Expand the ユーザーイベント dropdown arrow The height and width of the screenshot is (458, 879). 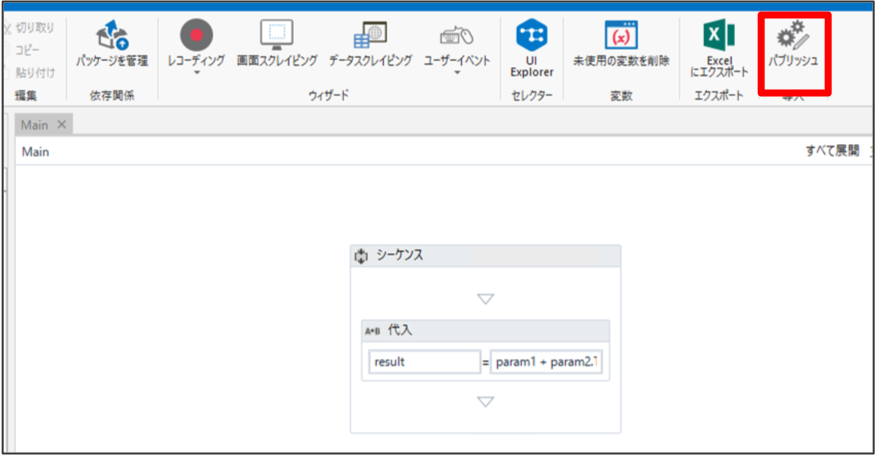coord(457,73)
